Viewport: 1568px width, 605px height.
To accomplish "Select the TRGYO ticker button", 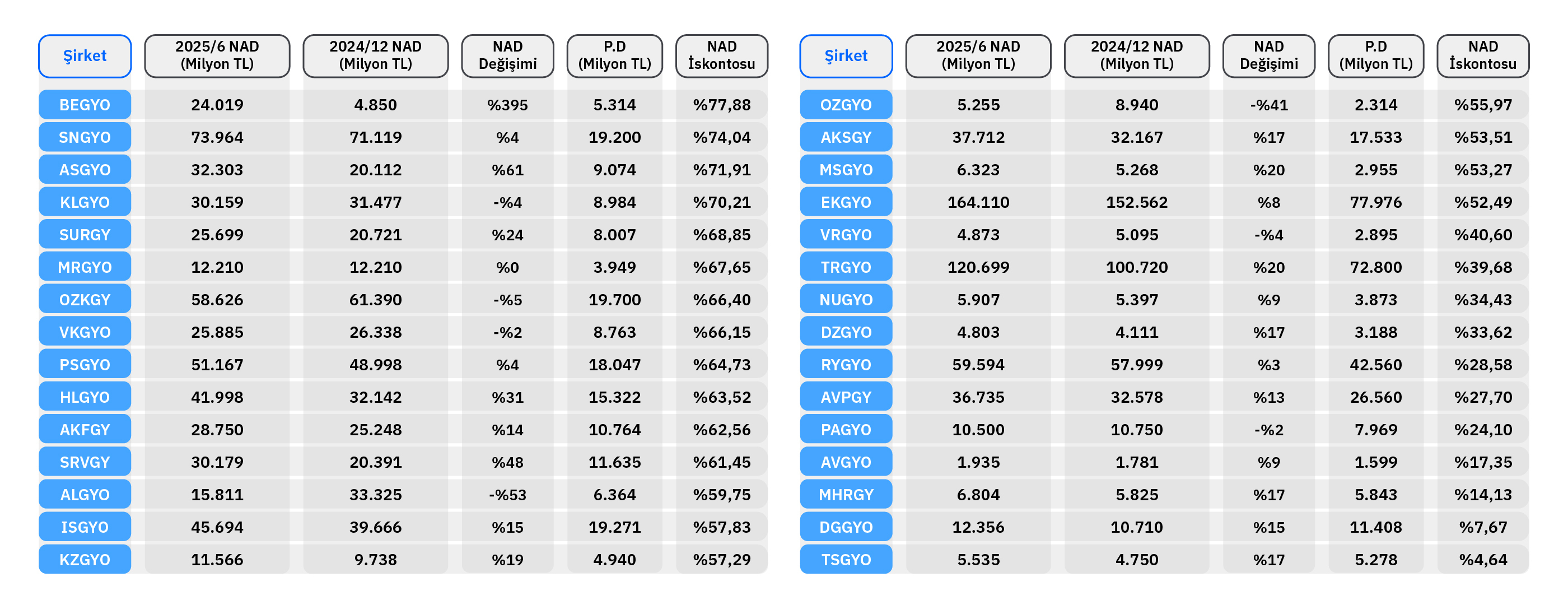I will point(846,267).
